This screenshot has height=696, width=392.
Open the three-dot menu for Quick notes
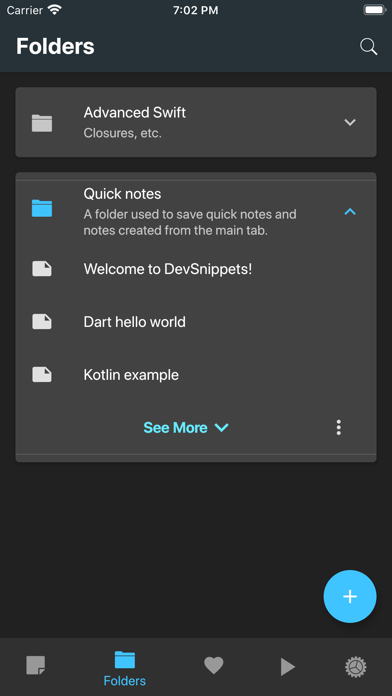(x=339, y=427)
